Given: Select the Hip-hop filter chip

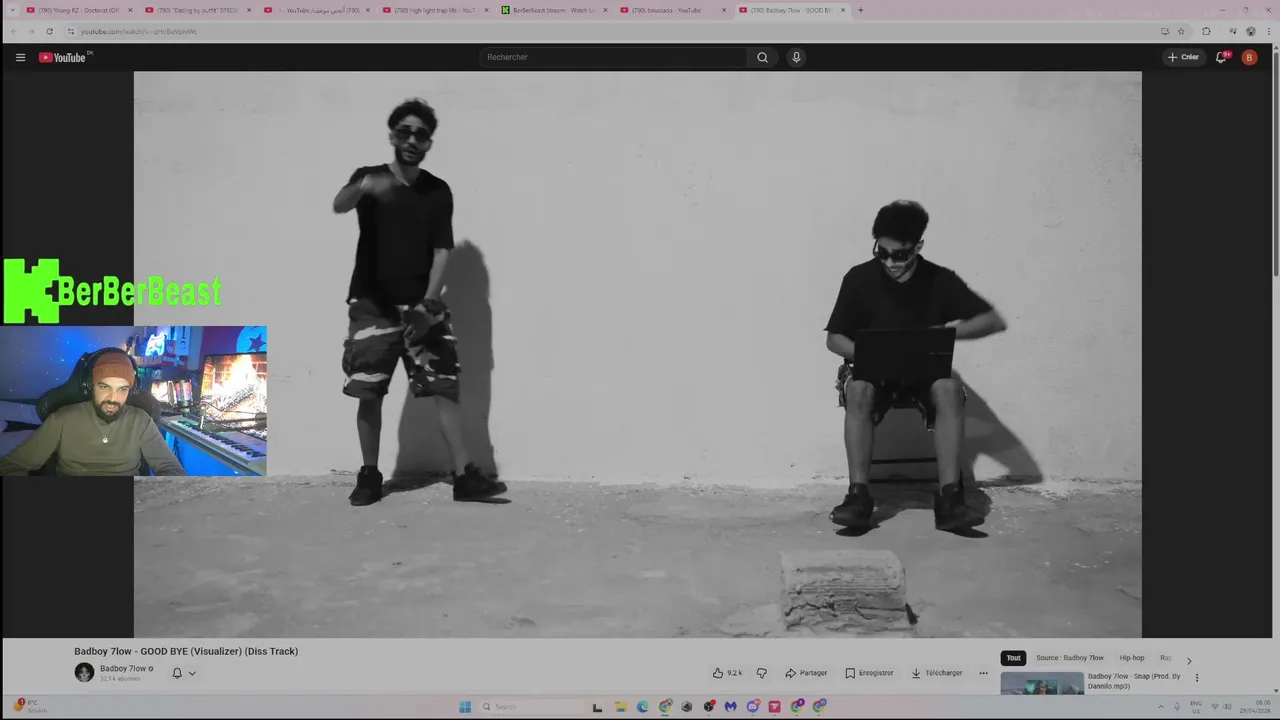Looking at the screenshot, I should coord(1132,658).
